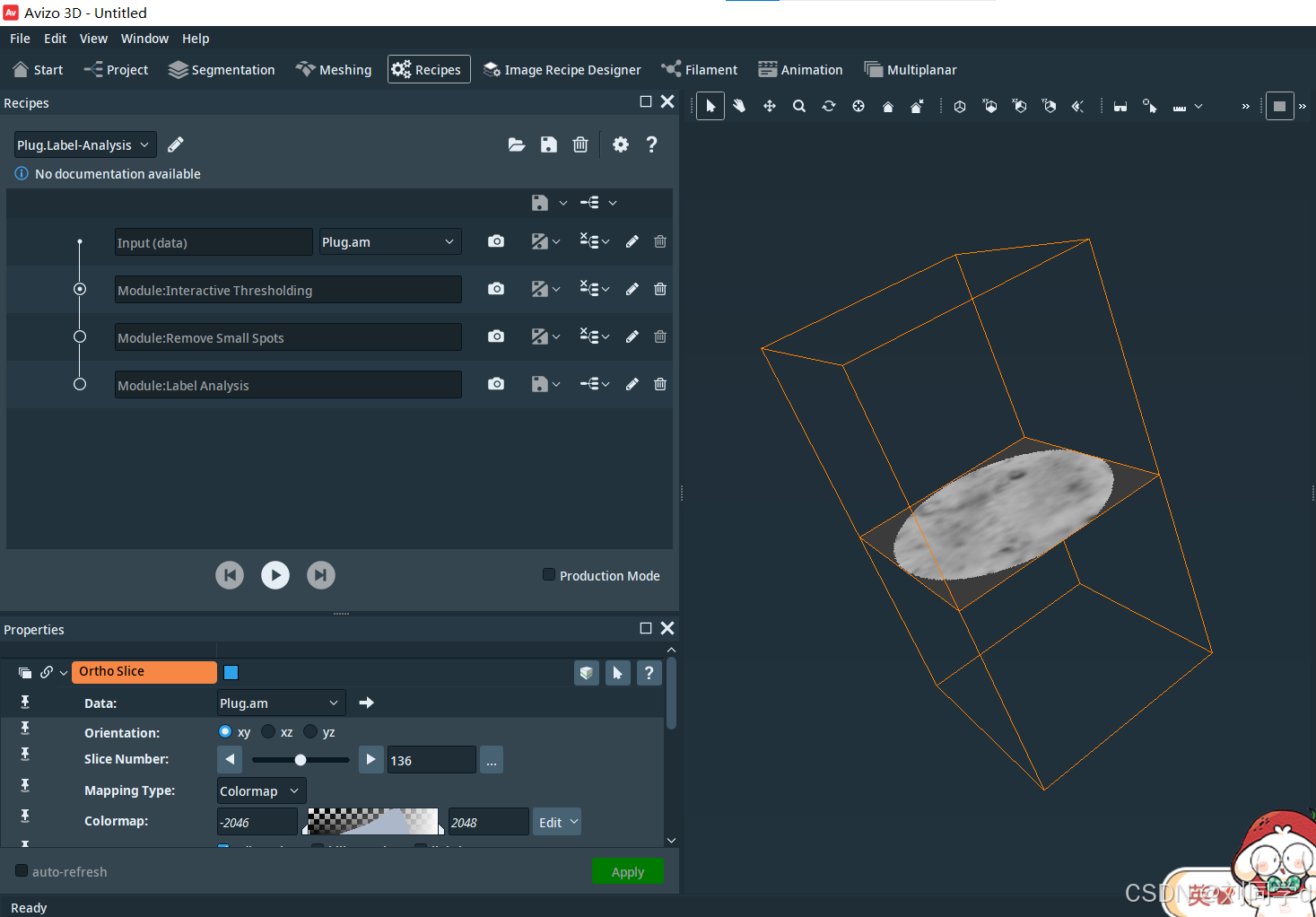
Task: Click the Ortho Slice viewer toggle cube icon
Action: pyautogui.click(x=587, y=672)
